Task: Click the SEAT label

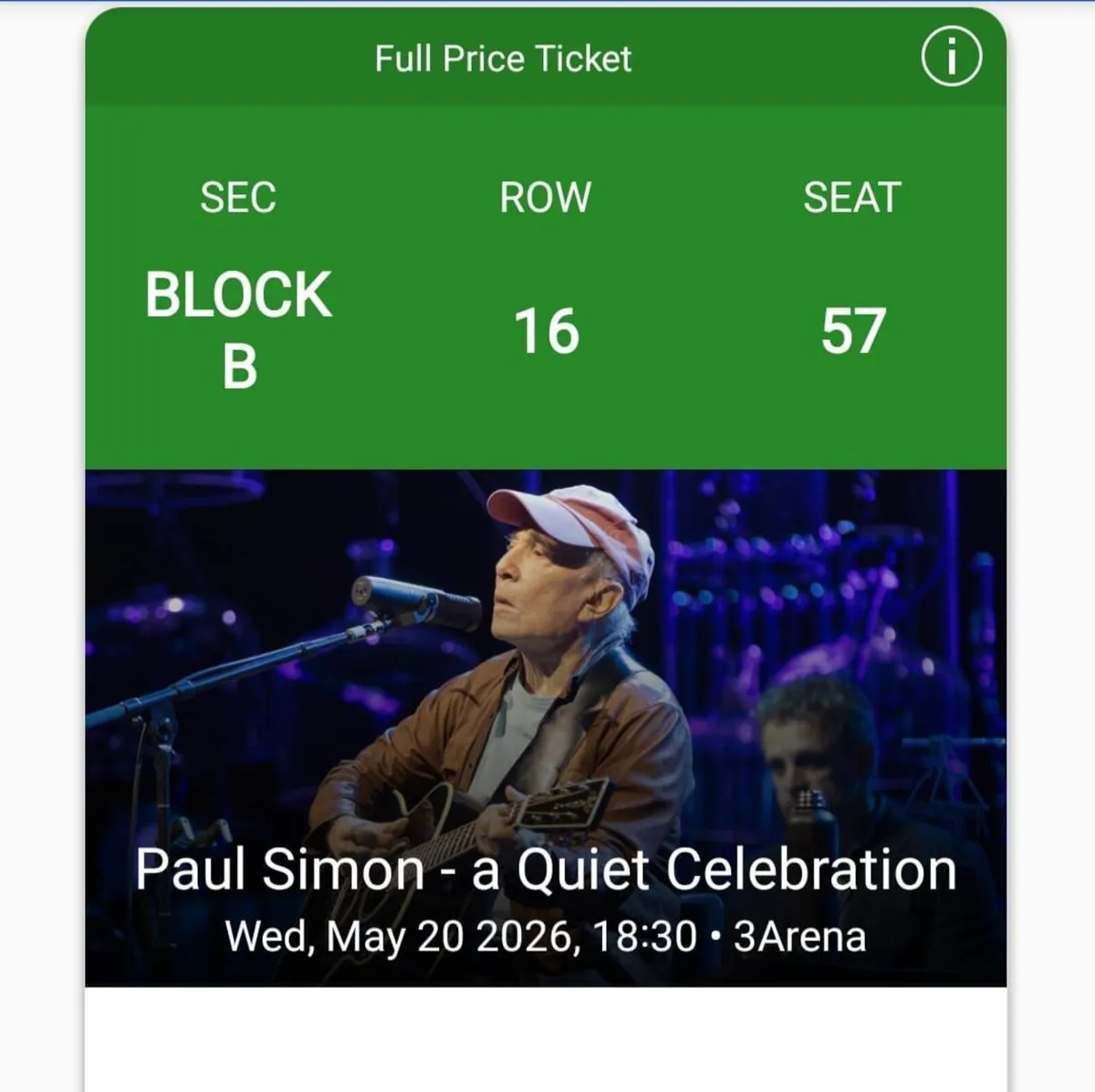Action: [x=852, y=197]
